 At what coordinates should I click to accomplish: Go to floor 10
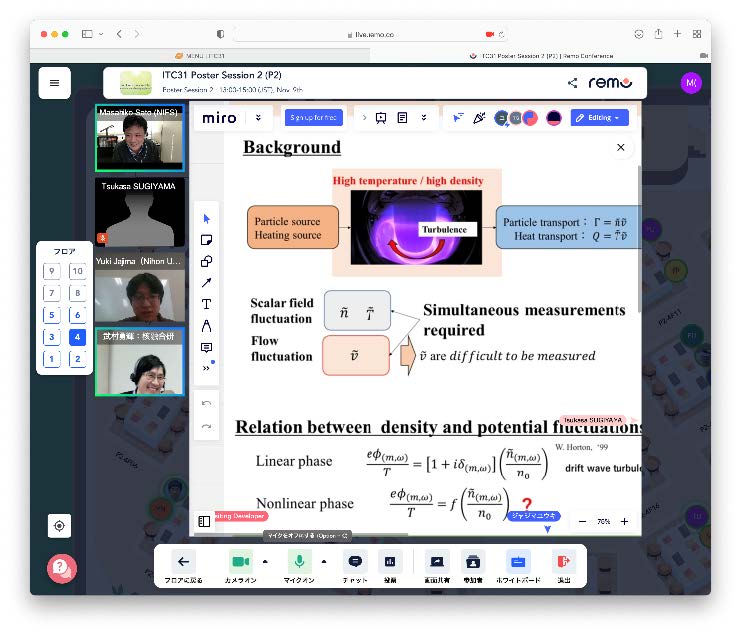click(x=78, y=271)
